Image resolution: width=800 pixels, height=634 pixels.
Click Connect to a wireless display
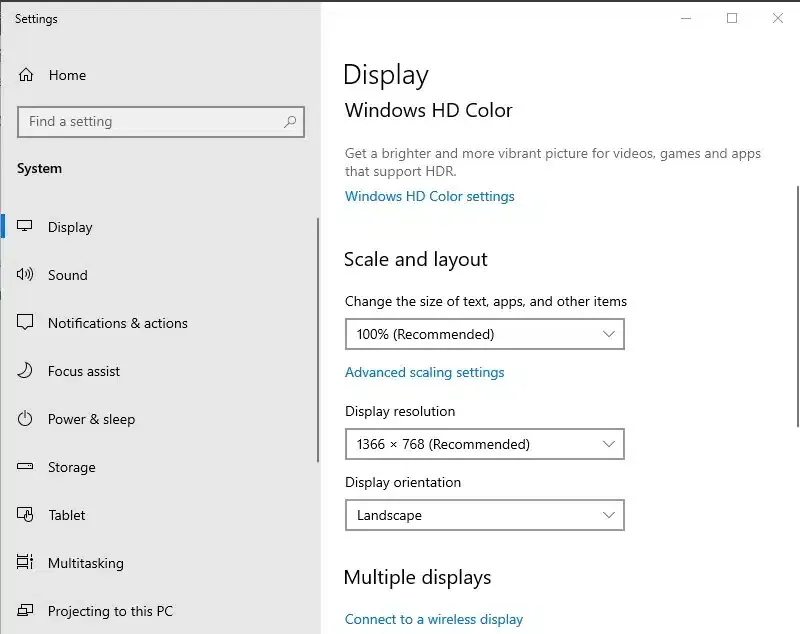[434, 619]
